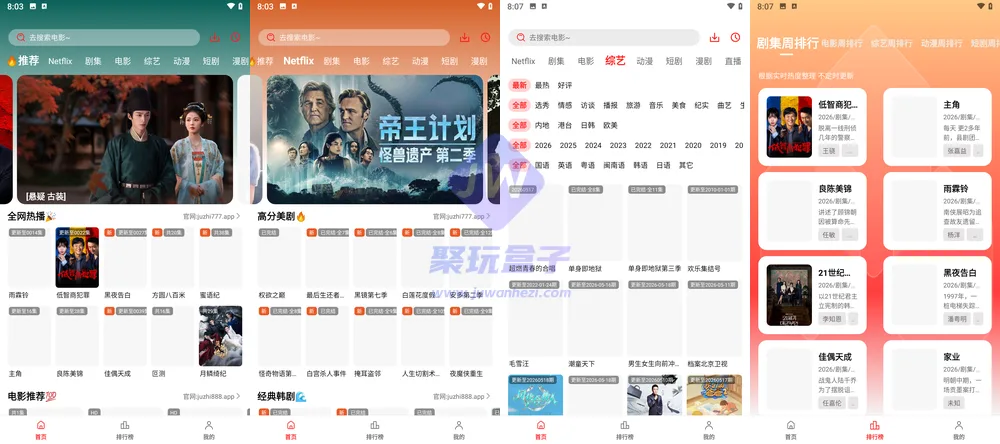Tap the 排行榜 ranking icon on the orange Netflix screen

(374, 425)
